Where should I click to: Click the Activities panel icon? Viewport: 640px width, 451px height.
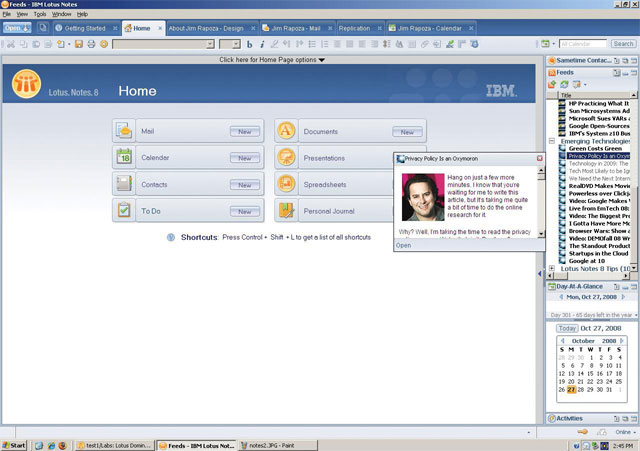point(552,418)
